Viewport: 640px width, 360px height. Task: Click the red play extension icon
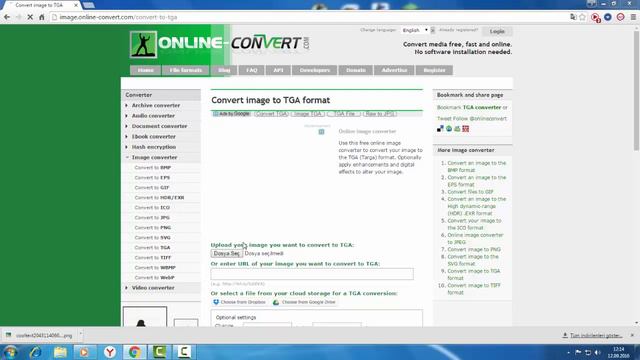[x=595, y=17]
